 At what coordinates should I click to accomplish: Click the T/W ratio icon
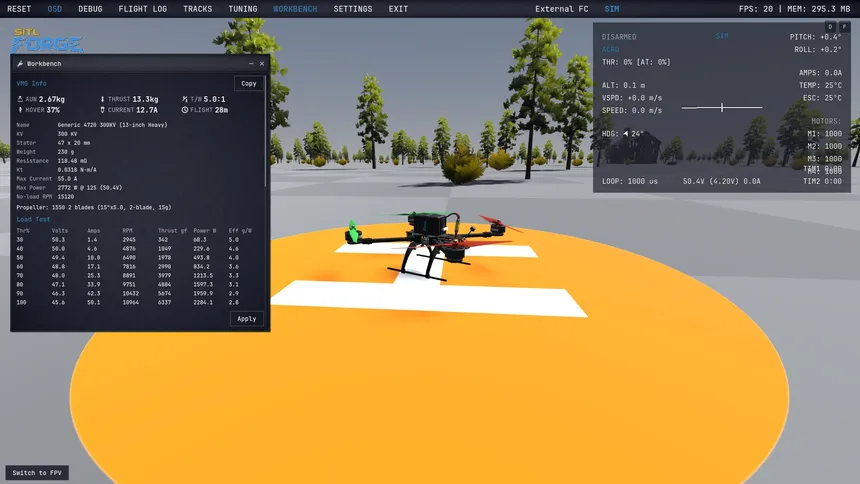[185, 99]
